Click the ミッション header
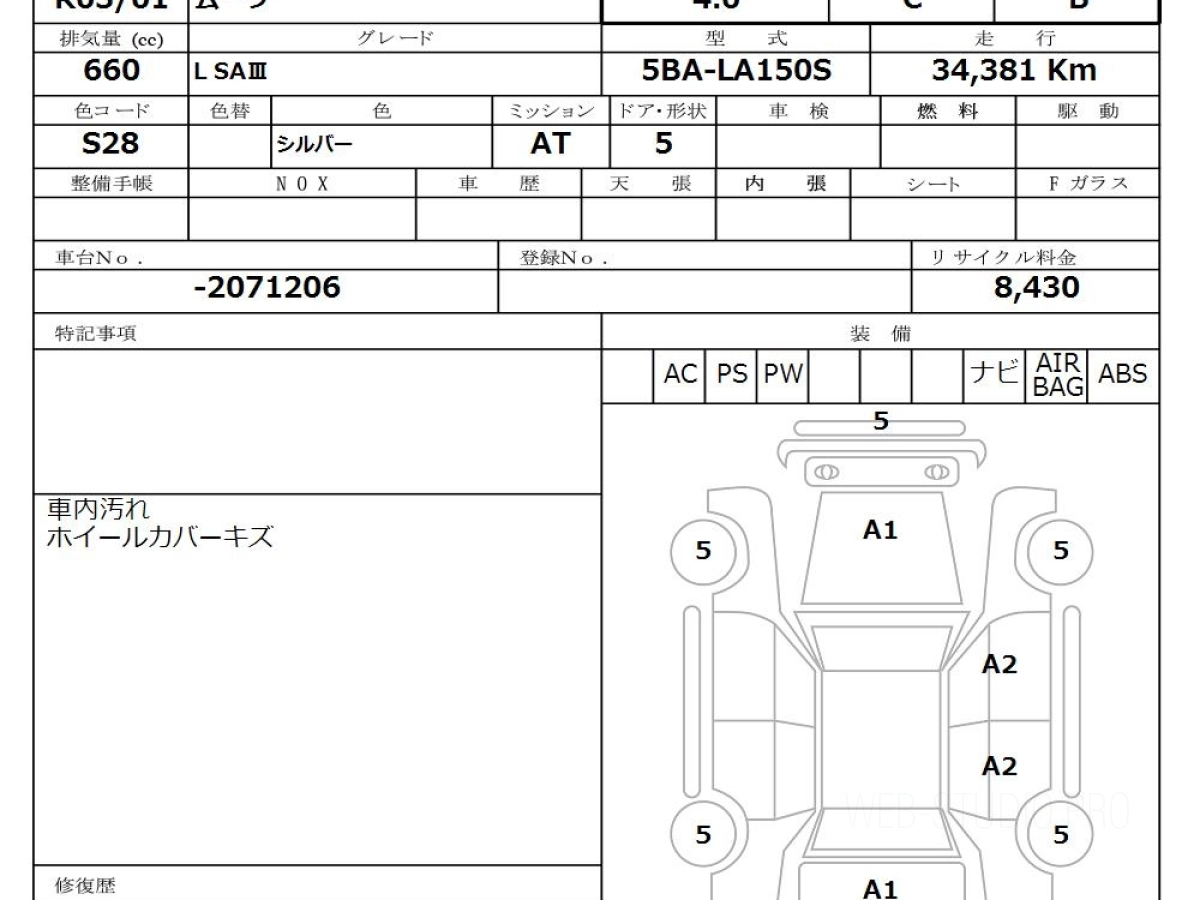The height and width of the screenshot is (900, 1200). (551, 111)
